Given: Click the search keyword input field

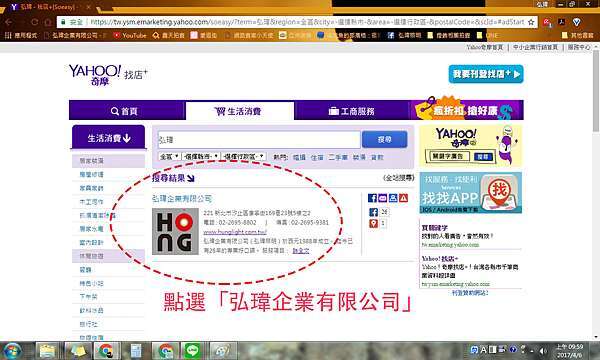Looking at the screenshot, I should pos(259,140).
